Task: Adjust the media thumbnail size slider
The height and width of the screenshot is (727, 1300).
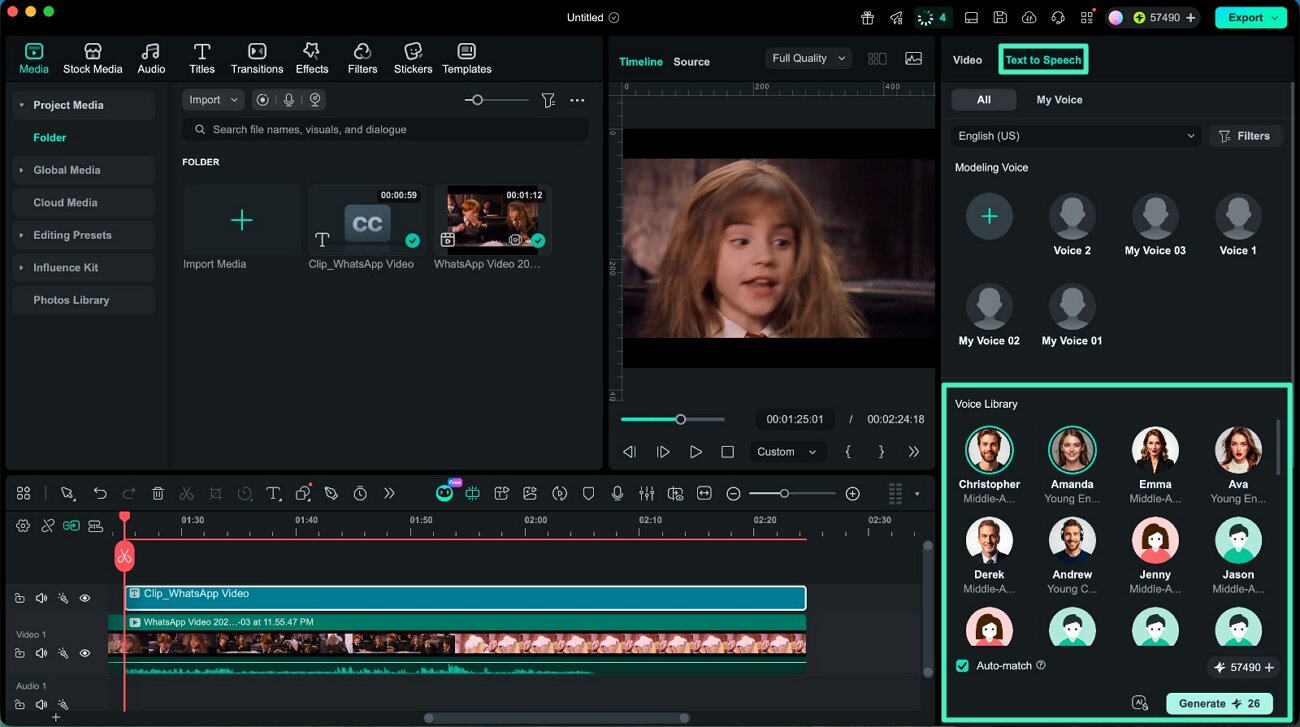Action: [497, 100]
